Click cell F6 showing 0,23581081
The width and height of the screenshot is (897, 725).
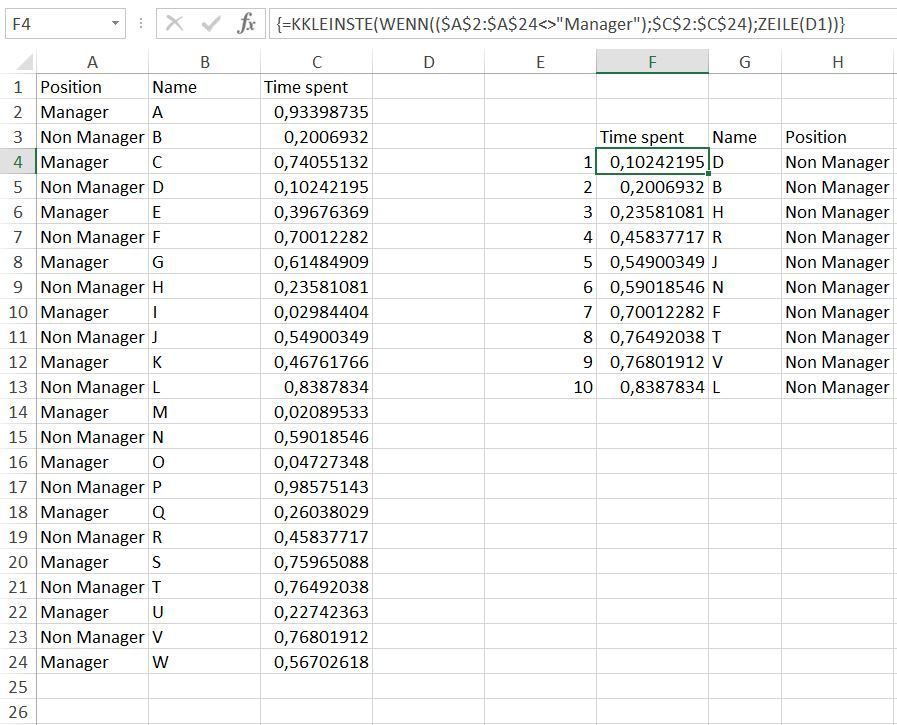[652, 212]
